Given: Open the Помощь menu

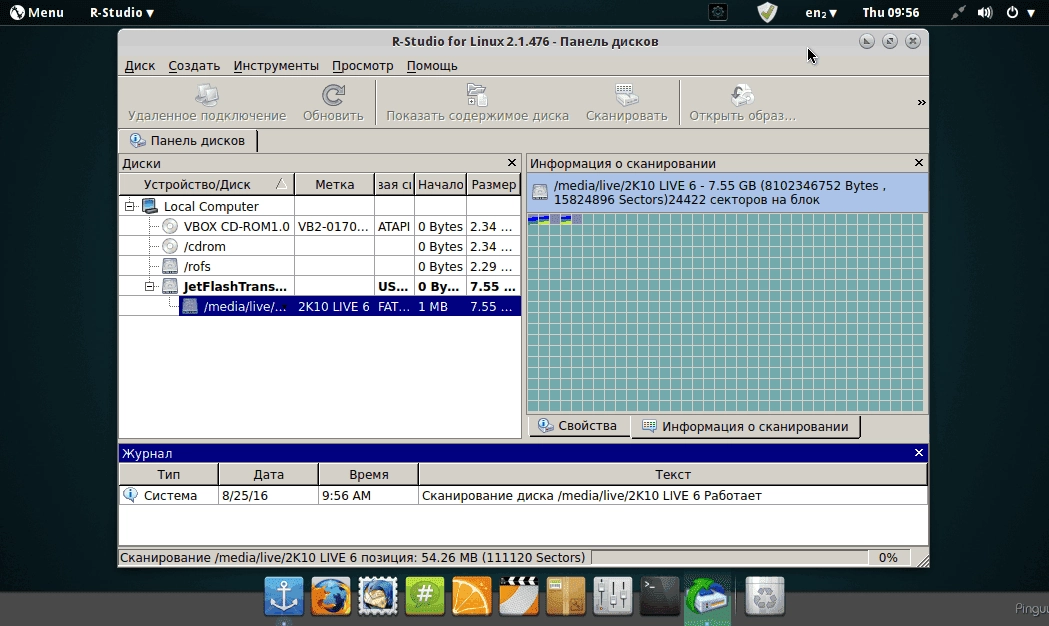Looking at the screenshot, I should click(432, 66).
